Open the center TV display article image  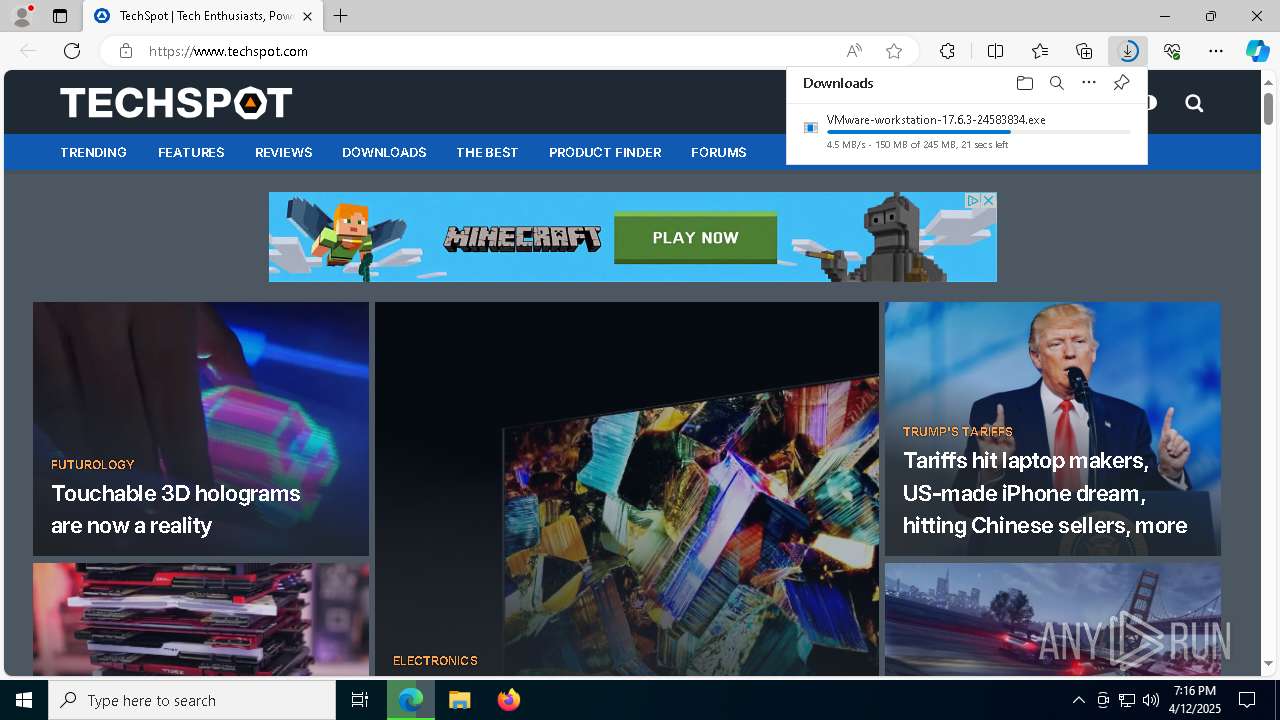[x=627, y=489]
